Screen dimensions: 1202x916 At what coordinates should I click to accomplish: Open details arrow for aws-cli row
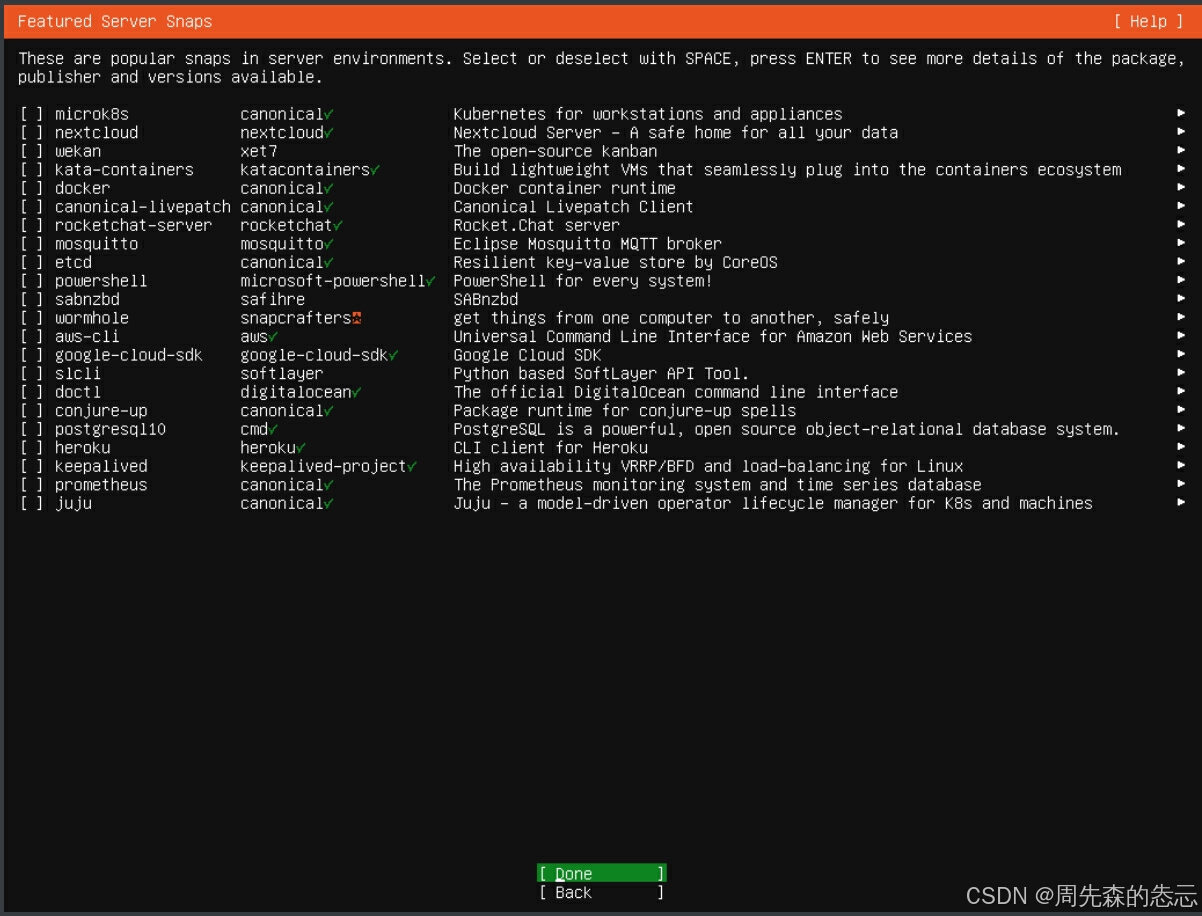tap(1181, 336)
